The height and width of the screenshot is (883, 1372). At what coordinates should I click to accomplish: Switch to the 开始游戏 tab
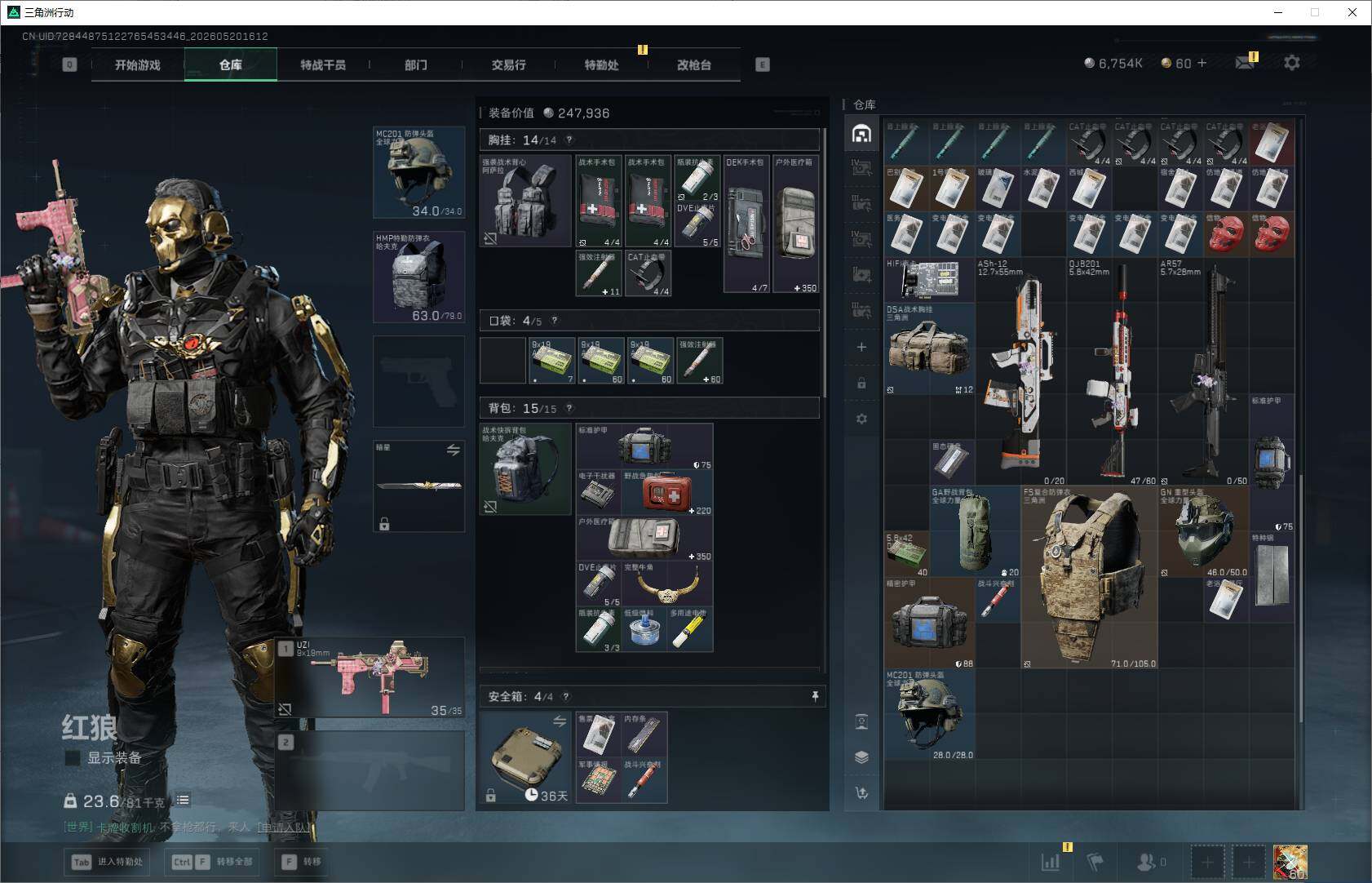[138, 64]
